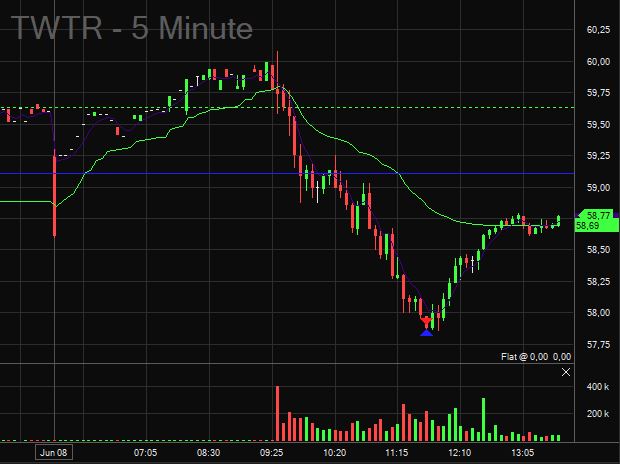Click the 58,50 price axis label

click(598, 250)
